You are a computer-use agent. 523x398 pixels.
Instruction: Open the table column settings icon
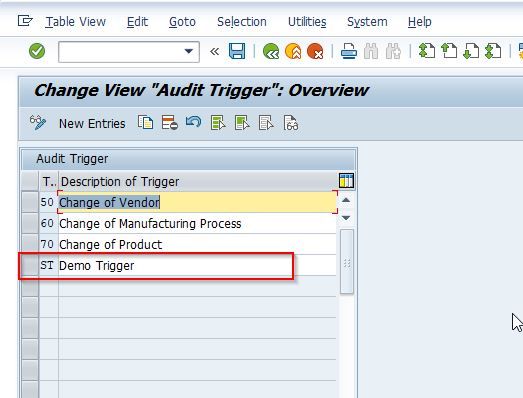(x=346, y=181)
